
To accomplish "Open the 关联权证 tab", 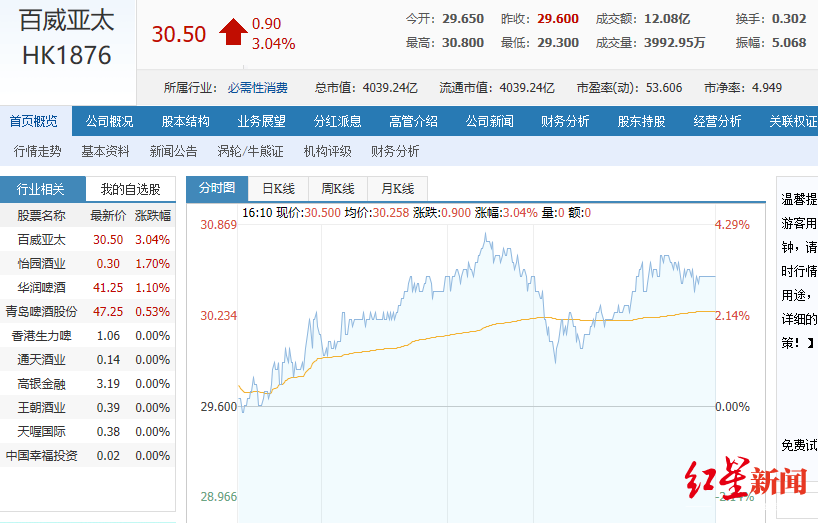I will 793,121.
